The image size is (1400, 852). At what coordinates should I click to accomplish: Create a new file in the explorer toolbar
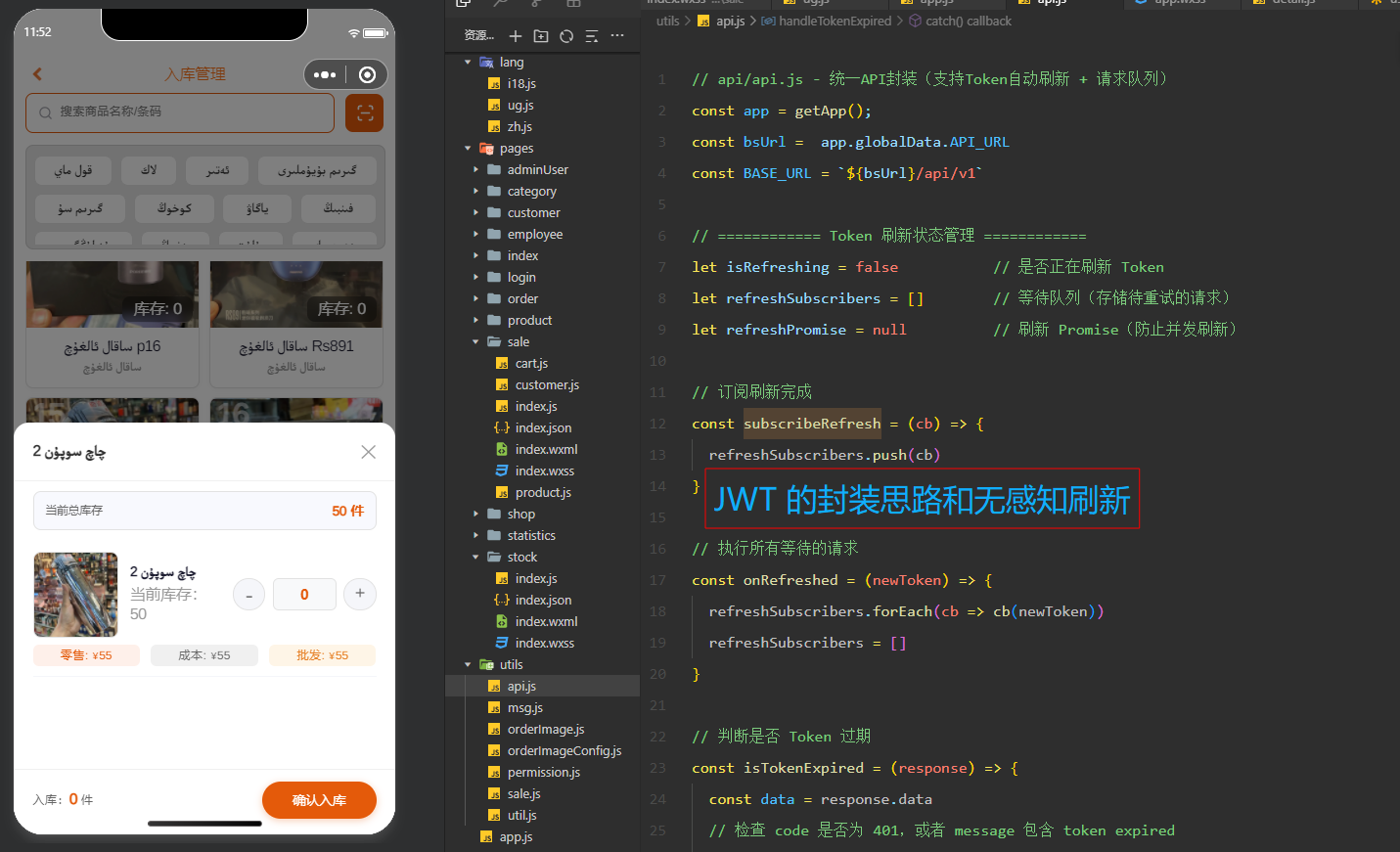(x=516, y=36)
